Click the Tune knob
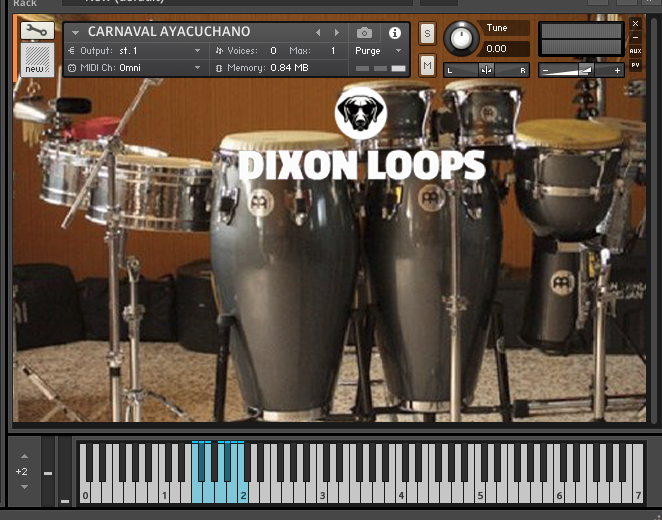 click(461, 38)
